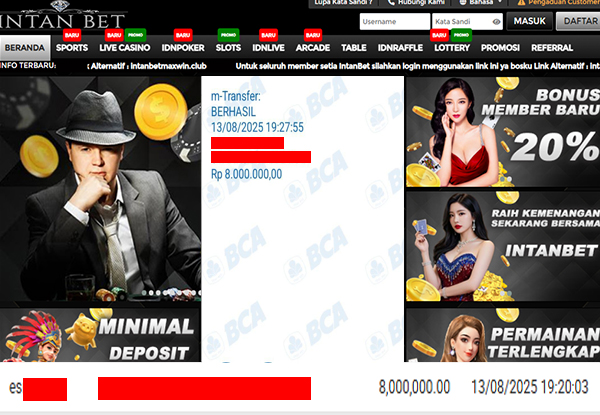Open the BERANDA home tab

click(25, 48)
